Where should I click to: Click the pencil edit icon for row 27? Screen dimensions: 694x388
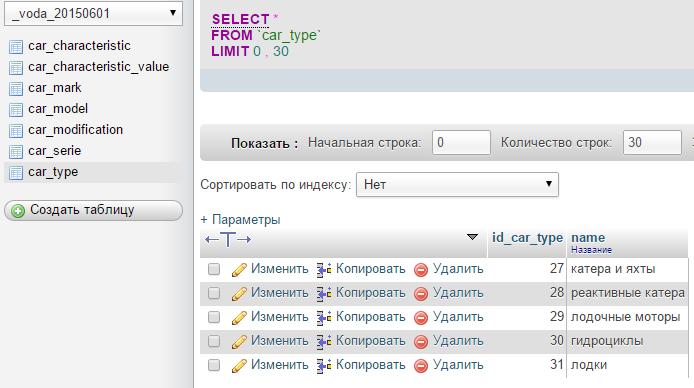[239, 269]
